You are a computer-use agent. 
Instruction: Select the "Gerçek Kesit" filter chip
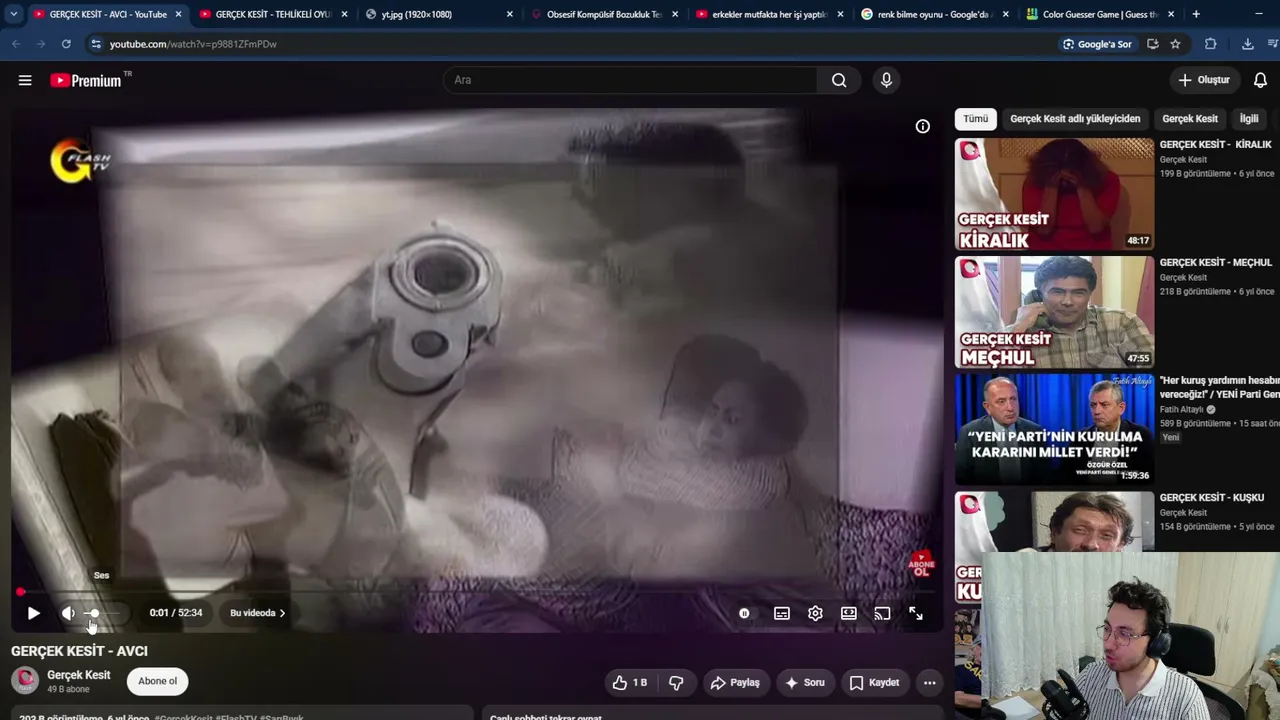click(1190, 119)
